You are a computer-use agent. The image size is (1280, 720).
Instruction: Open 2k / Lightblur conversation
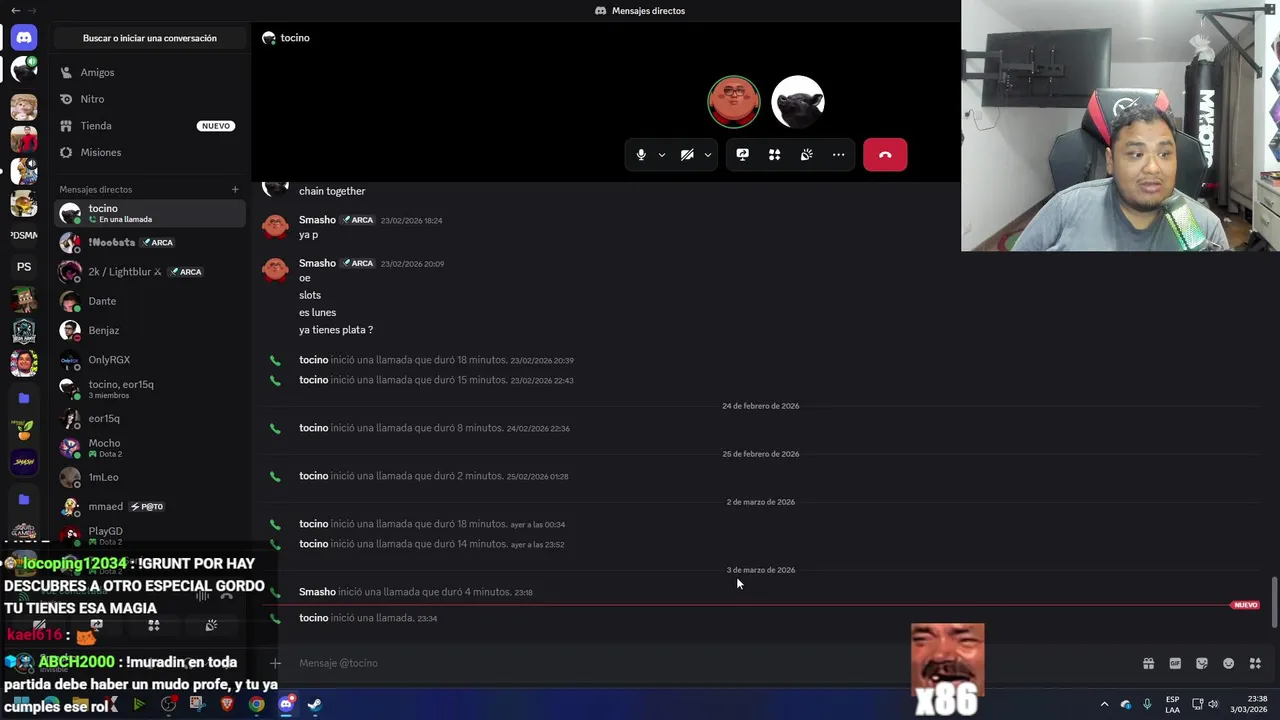[150, 272]
